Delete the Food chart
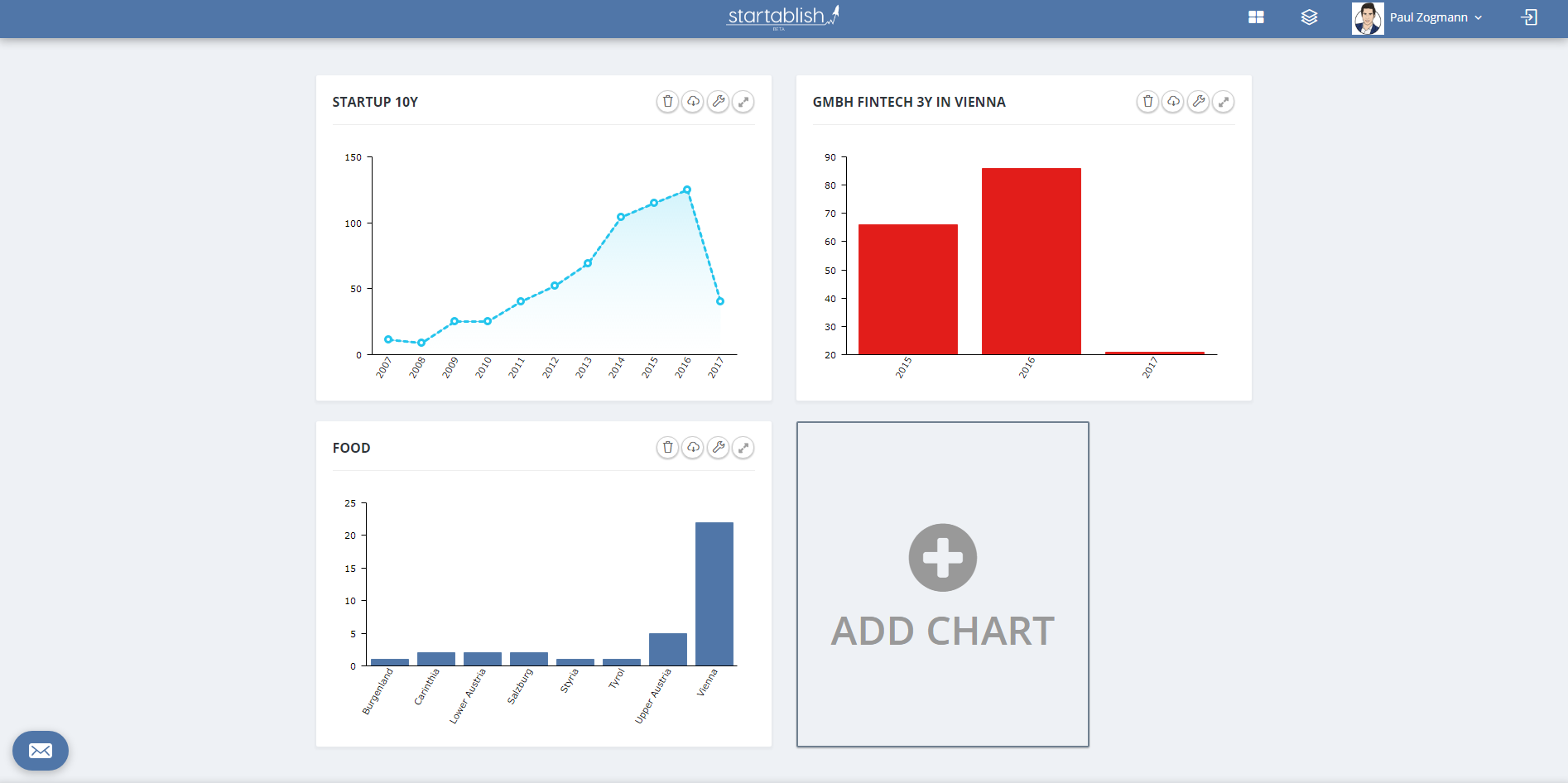Image resolution: width=1568 pixels, height=783 pixels. tap(667, 448)
